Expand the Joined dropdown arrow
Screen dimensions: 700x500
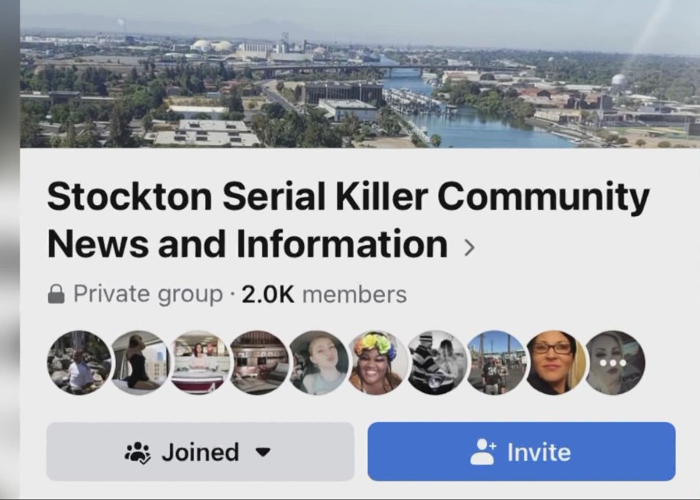(x=263, y=452)
